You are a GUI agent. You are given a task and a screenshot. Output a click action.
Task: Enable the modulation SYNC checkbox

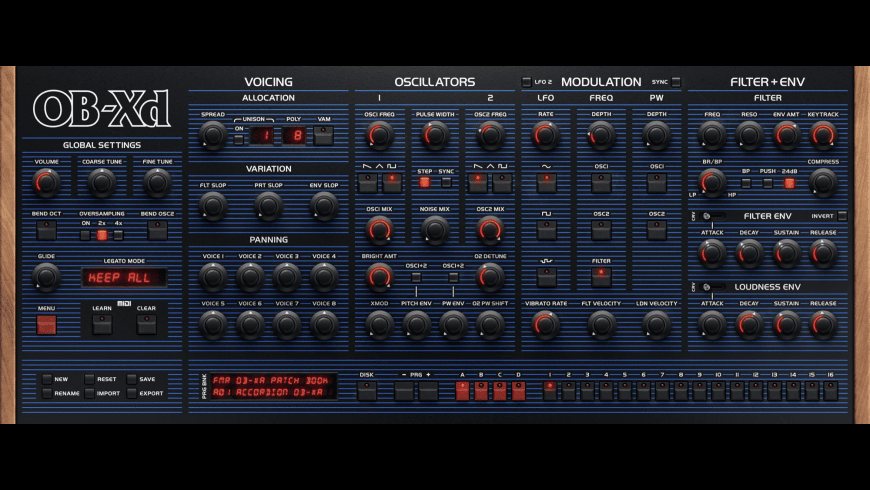click(x=676, y=82)
